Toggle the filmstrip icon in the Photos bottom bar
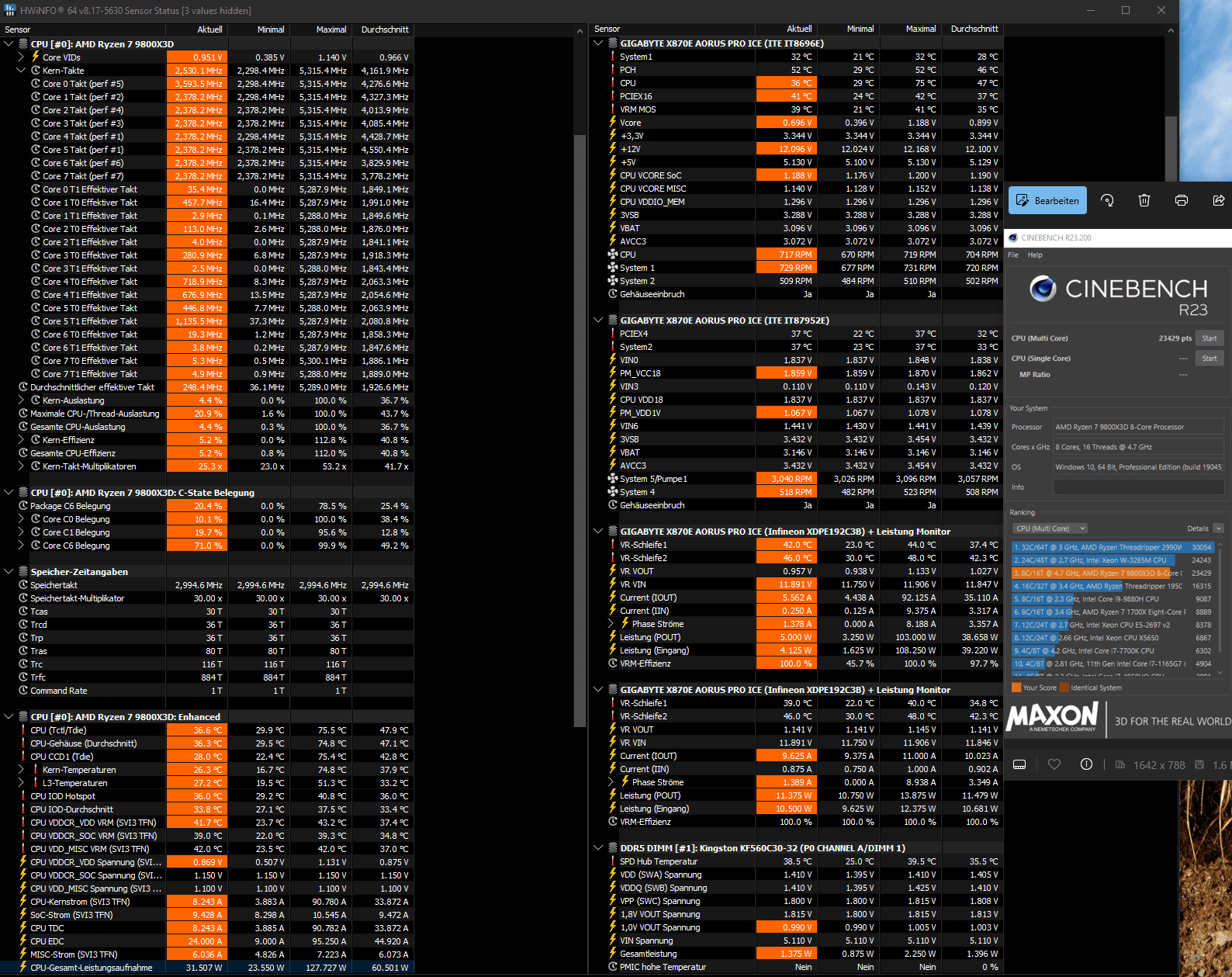Image resolution: width=1232 pixels, height=977 pixels. (1019, 764)
